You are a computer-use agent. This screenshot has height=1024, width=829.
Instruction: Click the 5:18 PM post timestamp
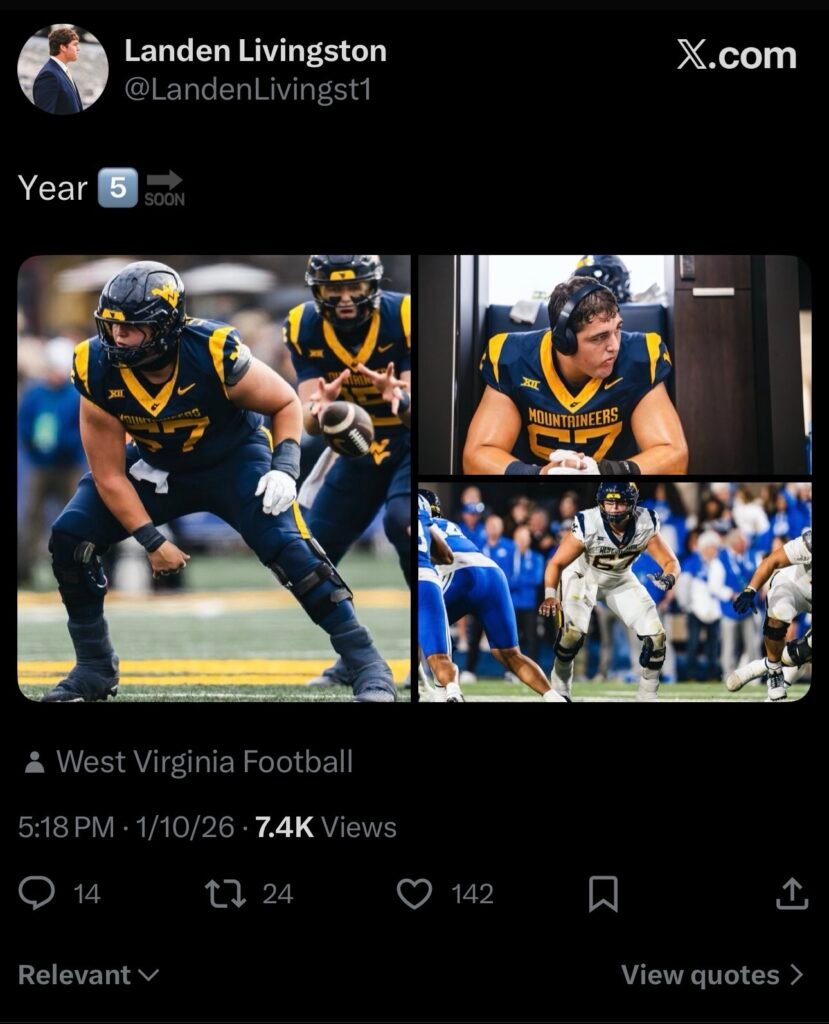(67, 828)
